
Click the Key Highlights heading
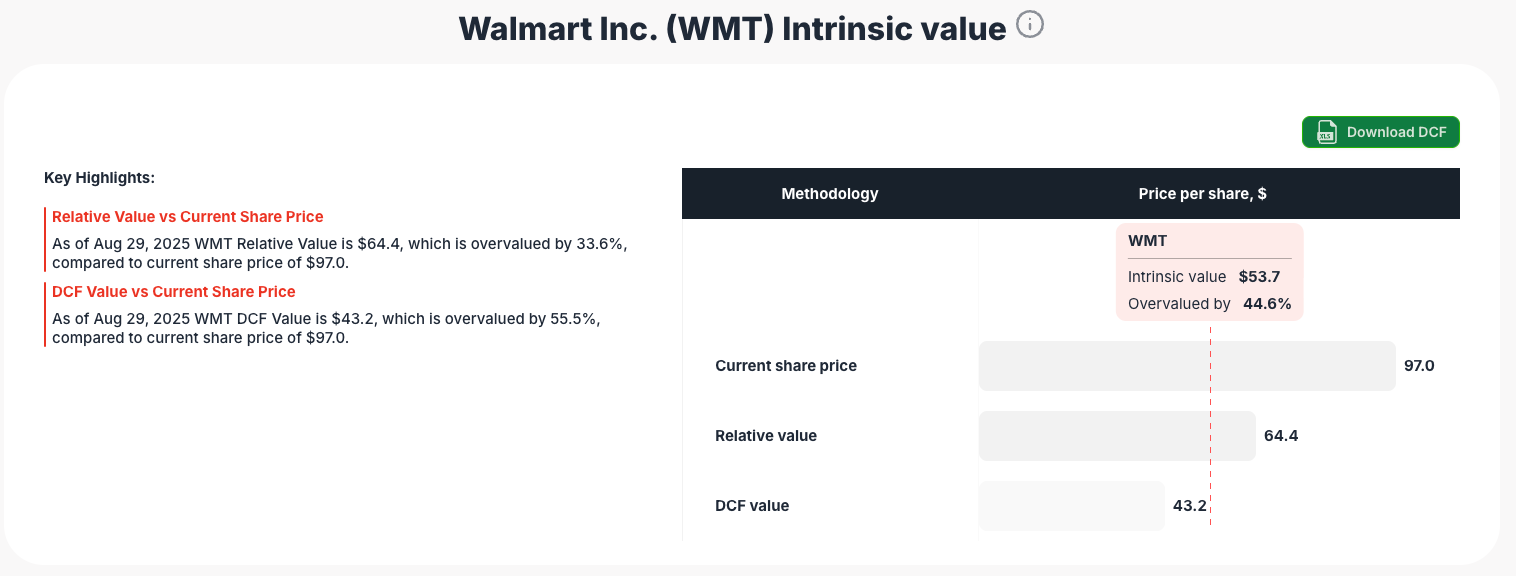pos(99,177)
